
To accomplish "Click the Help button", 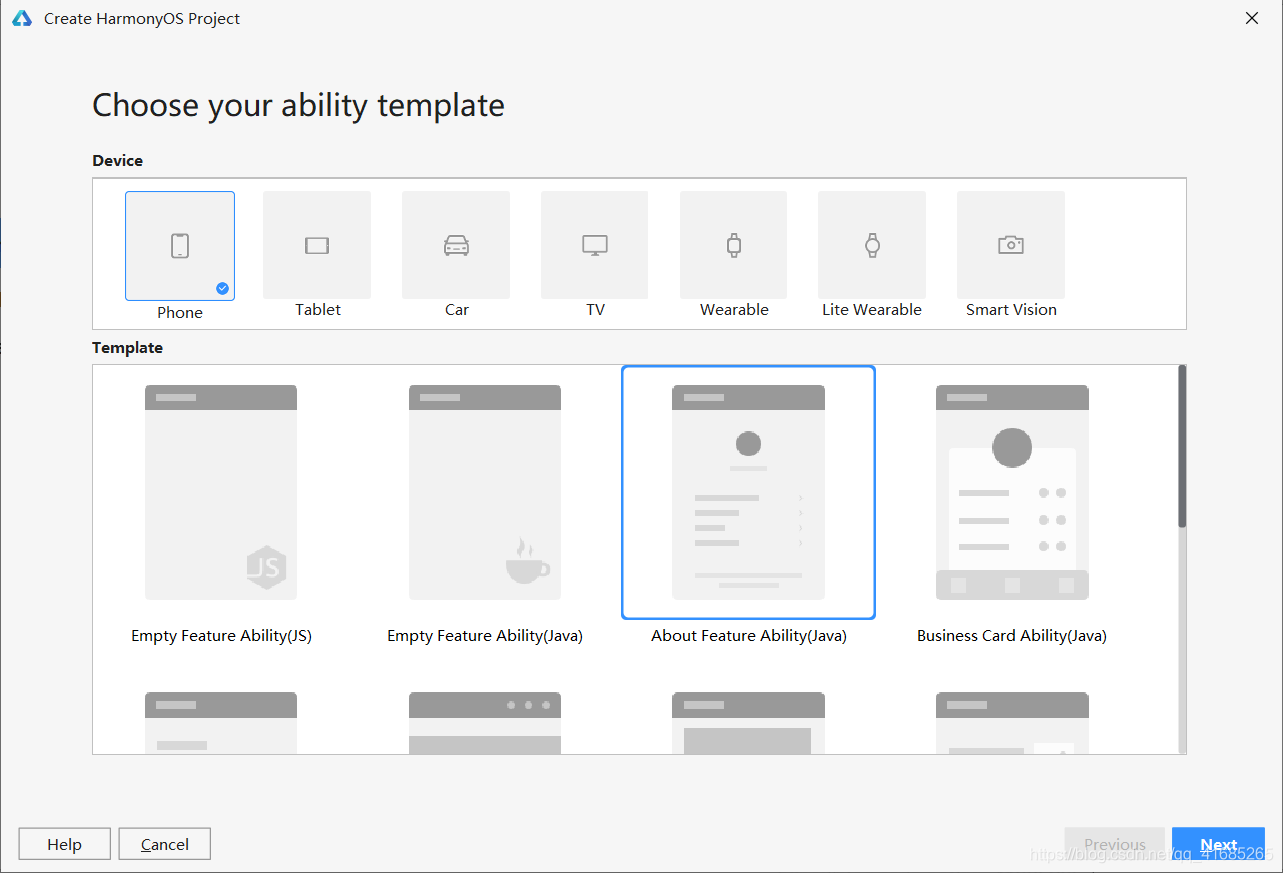I will coord(65,844).
